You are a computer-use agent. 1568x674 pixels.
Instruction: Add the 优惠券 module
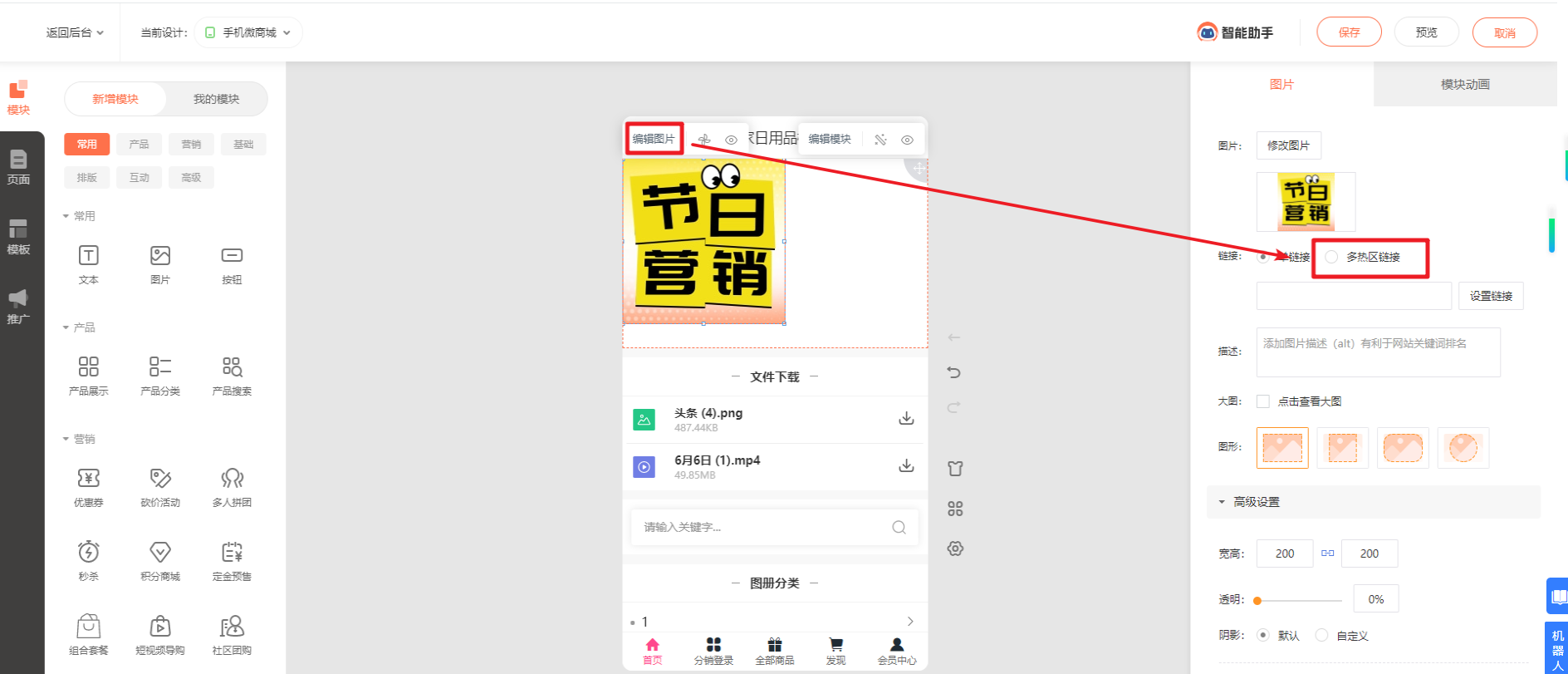[x=89, y=487]
